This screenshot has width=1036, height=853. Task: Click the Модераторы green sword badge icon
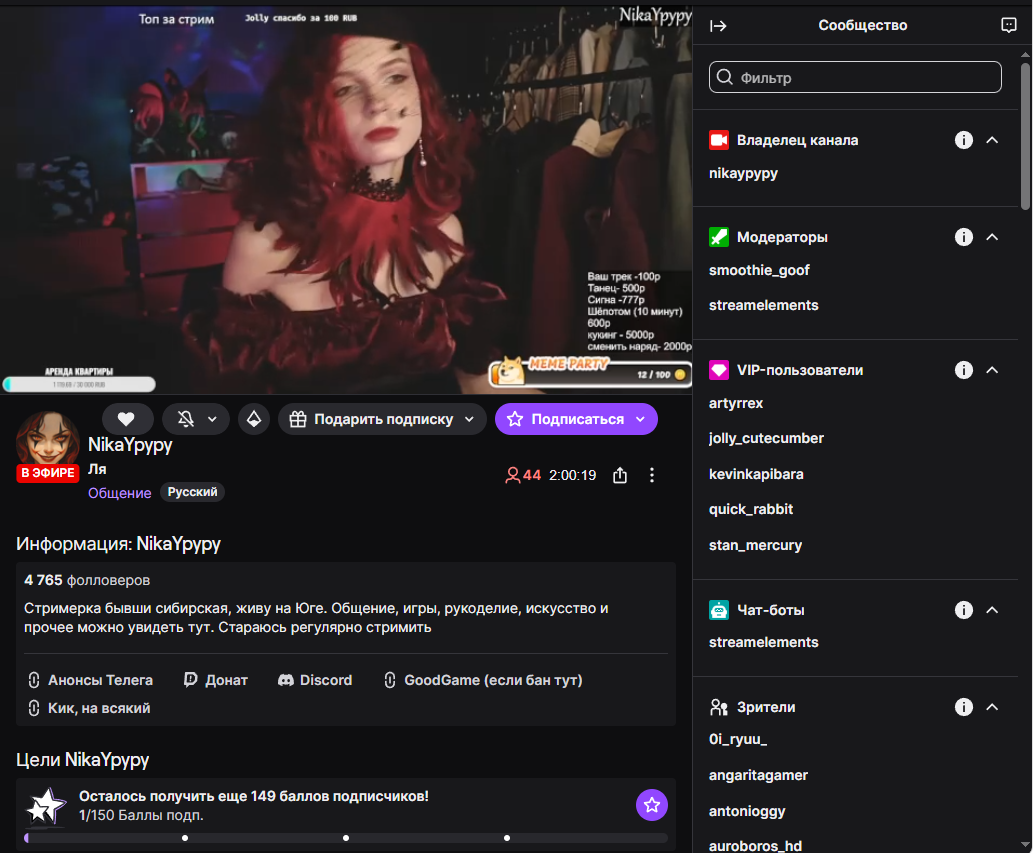click(719, 237)
